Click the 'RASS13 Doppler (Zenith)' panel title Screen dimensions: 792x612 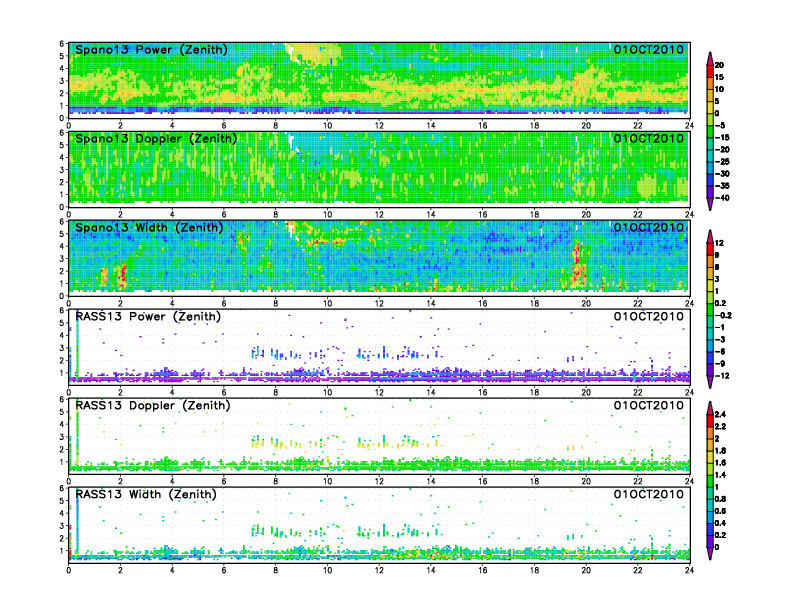coord(153,405)
